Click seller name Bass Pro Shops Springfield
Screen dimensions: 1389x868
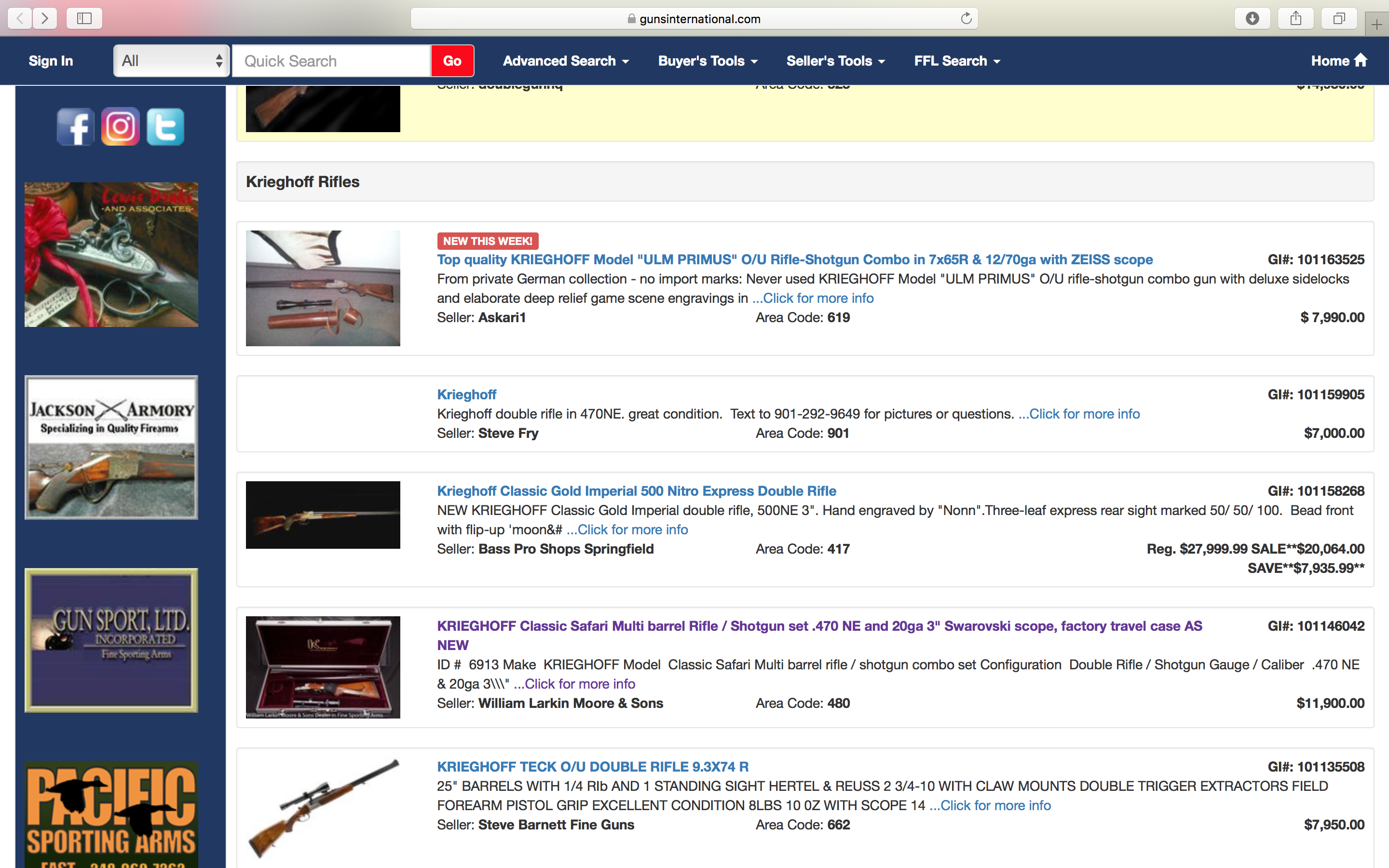[x=566, y=549]
